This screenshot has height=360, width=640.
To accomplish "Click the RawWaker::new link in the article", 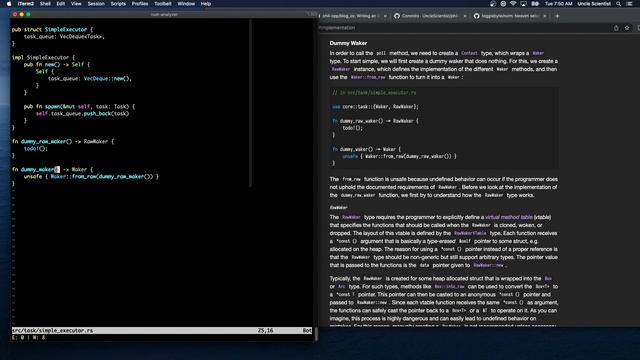I will click(488, 265).
